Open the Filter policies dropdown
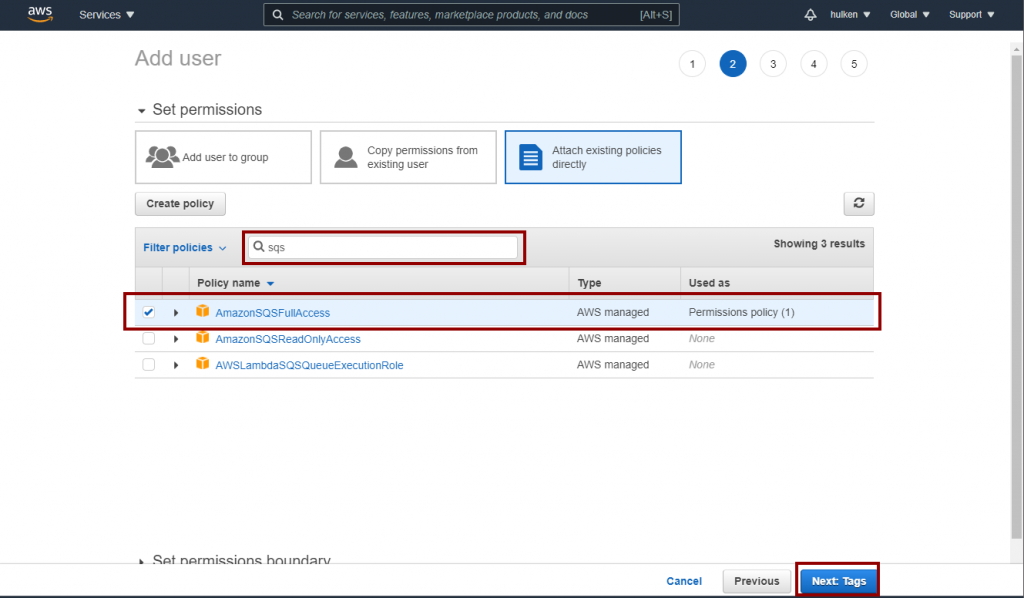The image size is (1024, 598). point(184,247)
